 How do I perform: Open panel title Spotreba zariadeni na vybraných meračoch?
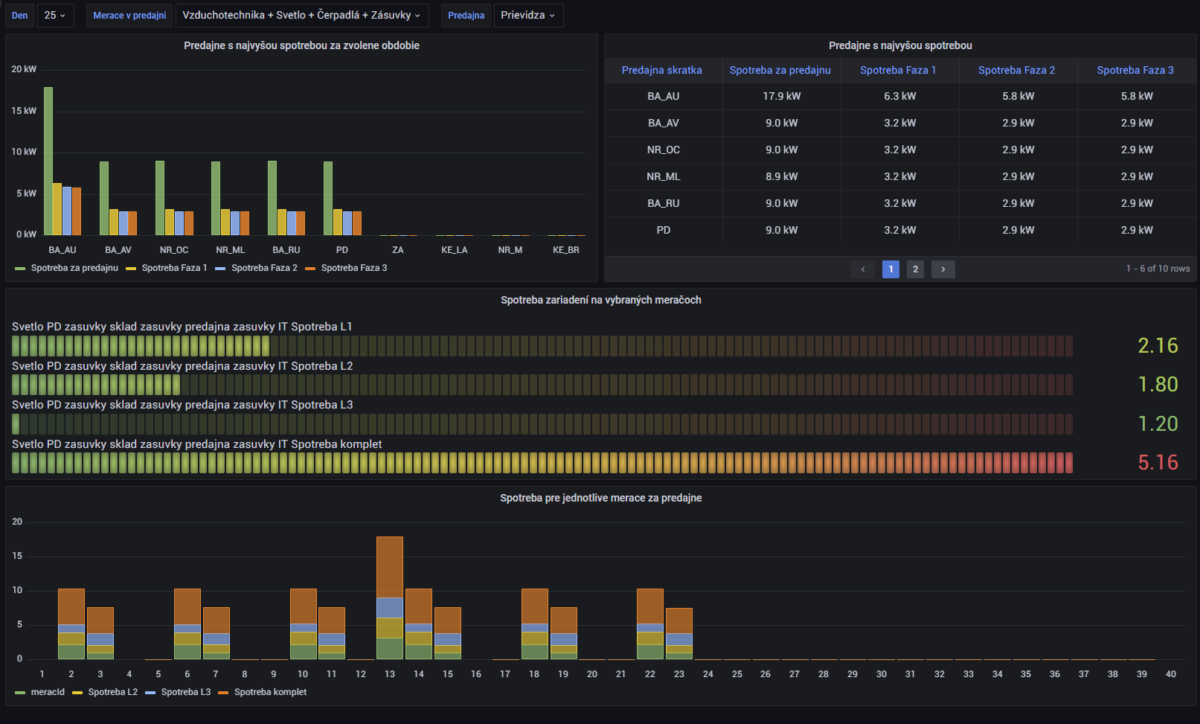(599, 300)
